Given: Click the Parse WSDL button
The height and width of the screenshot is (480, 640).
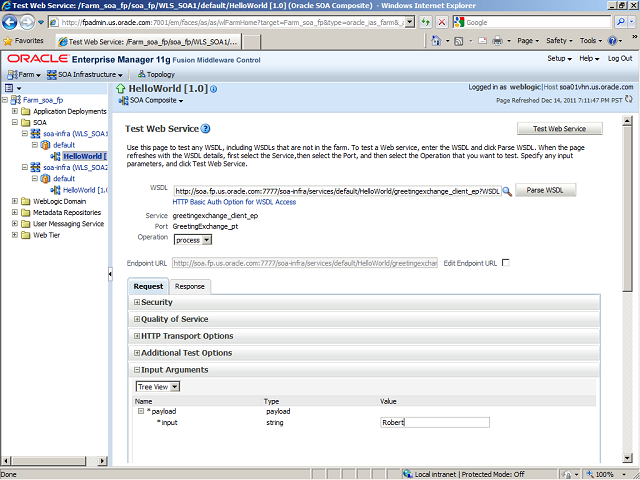Looking at the screenshot, I should coord(545,190).
